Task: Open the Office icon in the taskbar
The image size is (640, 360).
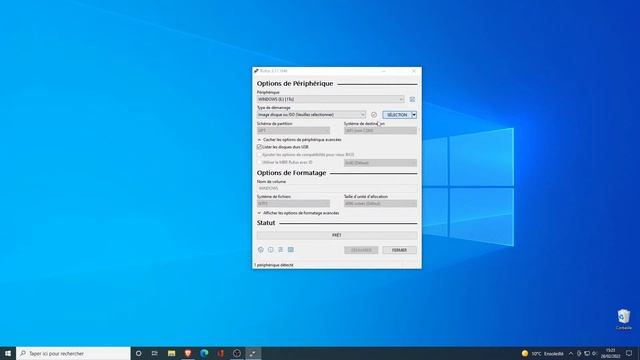Action: (x=220, y=353)
